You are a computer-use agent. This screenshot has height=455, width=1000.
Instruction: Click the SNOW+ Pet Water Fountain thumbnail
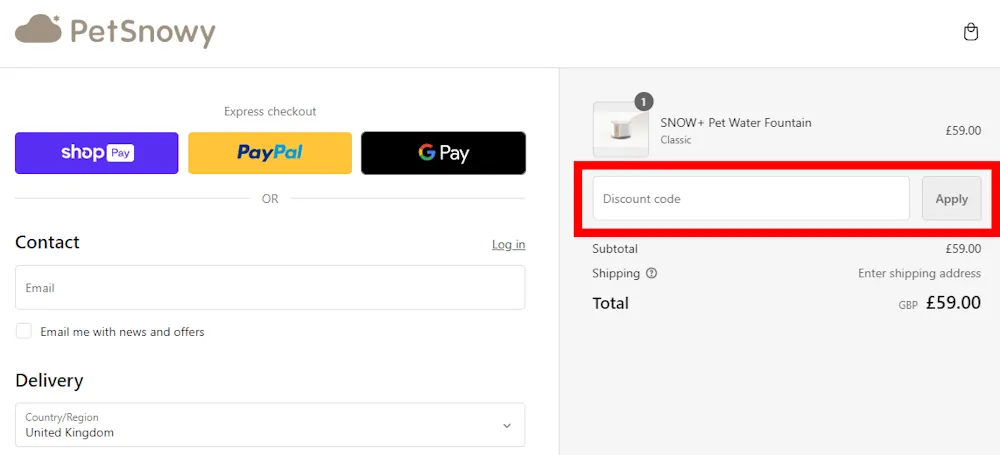(620, 130)
